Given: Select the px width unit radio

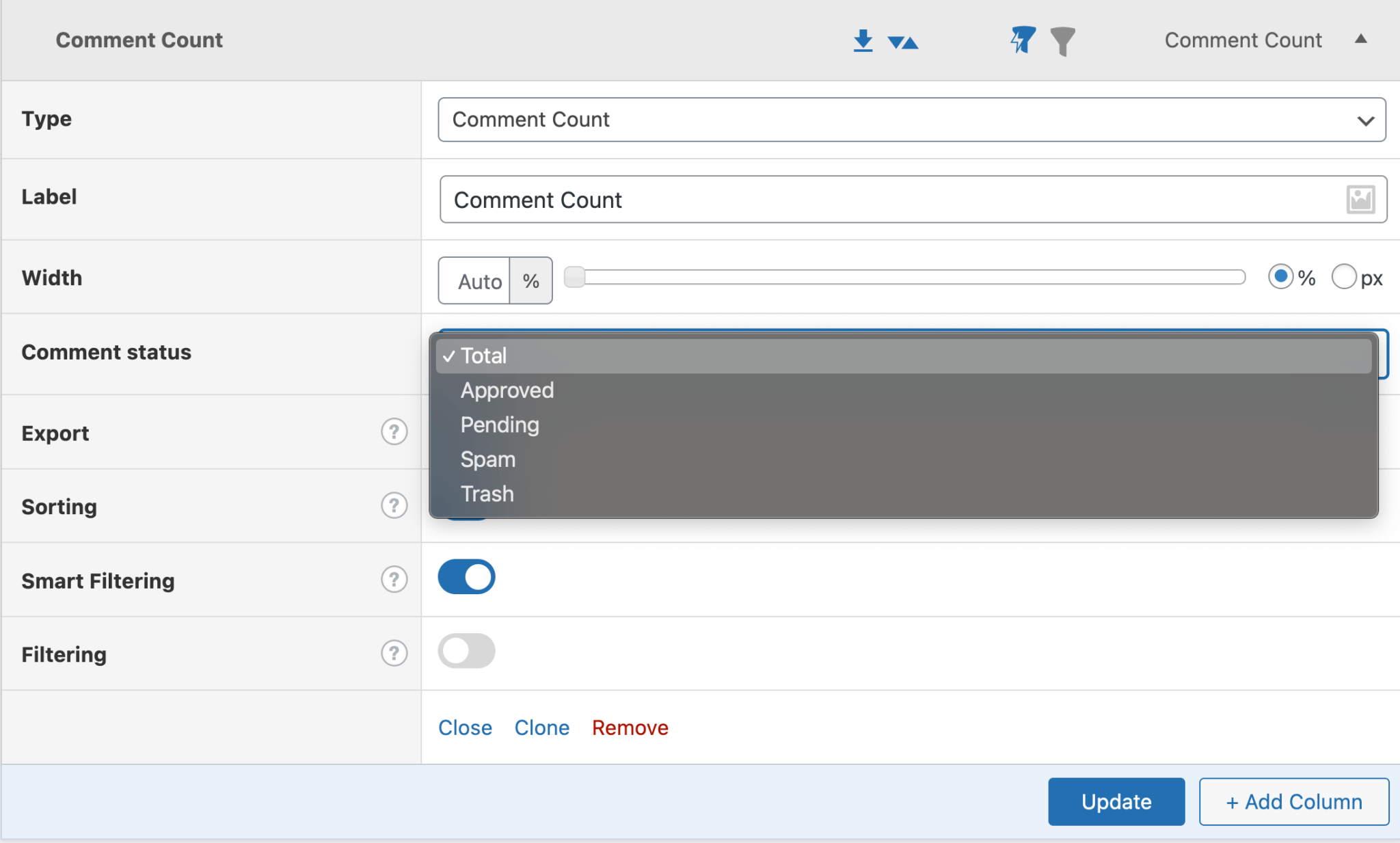Looking at the screenshot, I should (1343, 277).
